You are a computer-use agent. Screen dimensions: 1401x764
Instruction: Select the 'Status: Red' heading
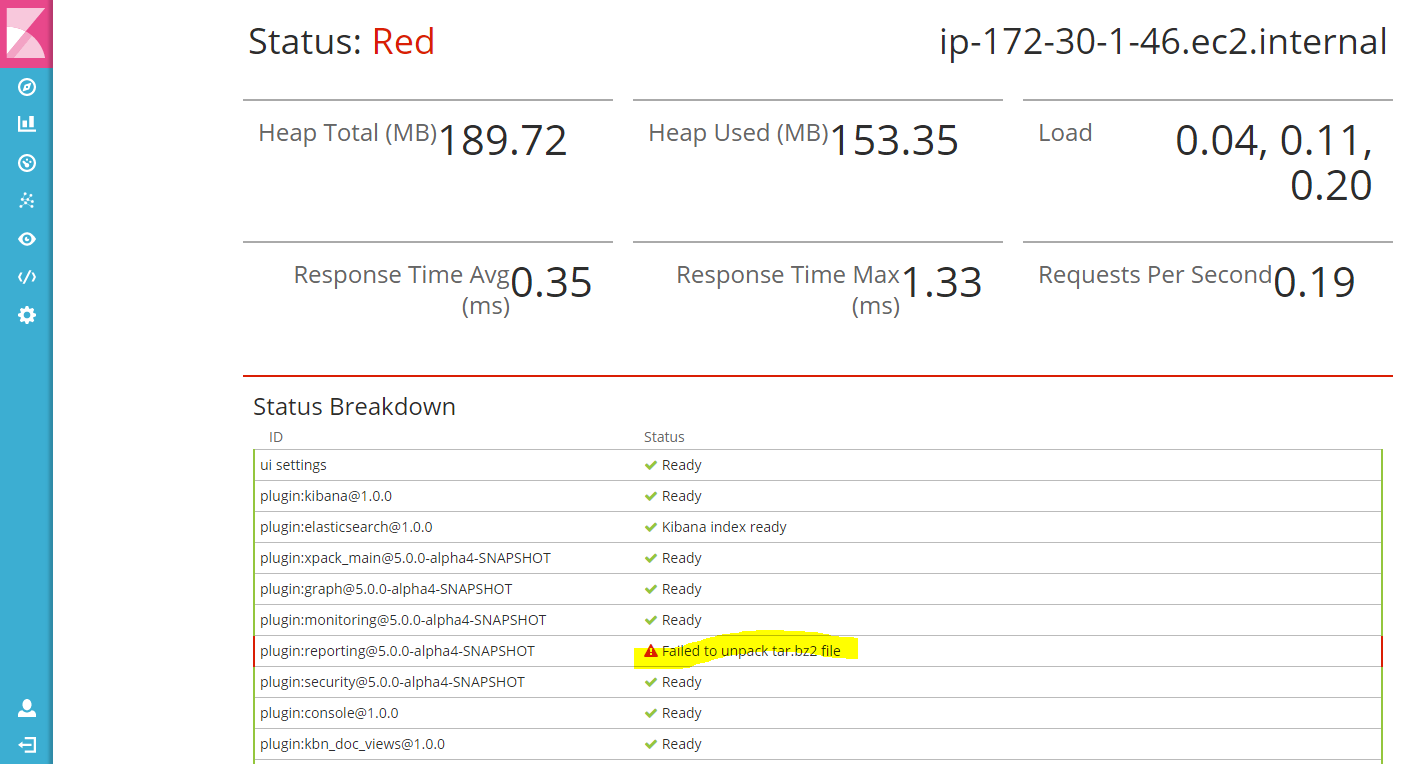[341, 42]
